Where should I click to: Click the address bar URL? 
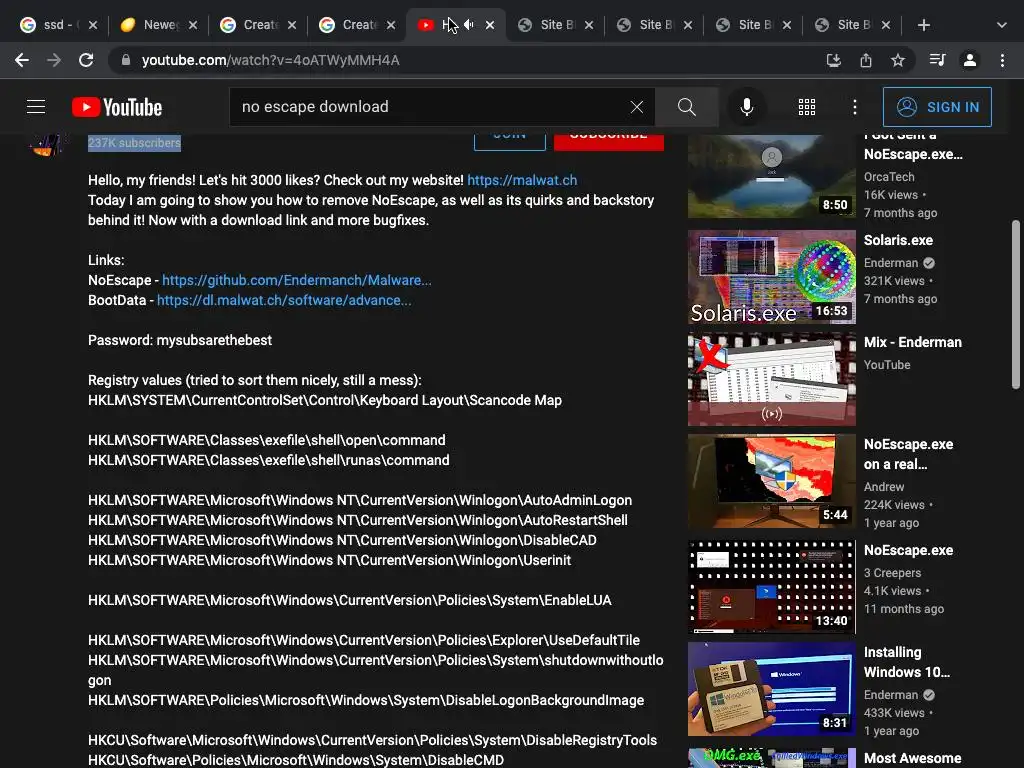point(270,60)
